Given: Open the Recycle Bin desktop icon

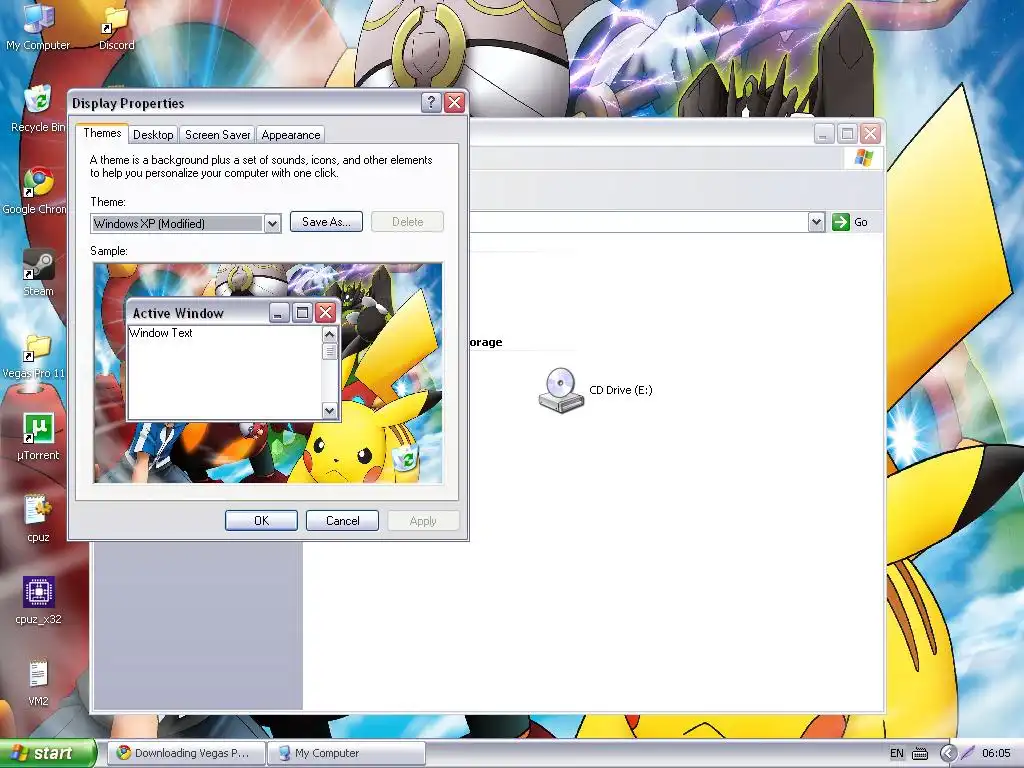Looking at the screenshot, I should pyautogui.click(x=38, y=108).
